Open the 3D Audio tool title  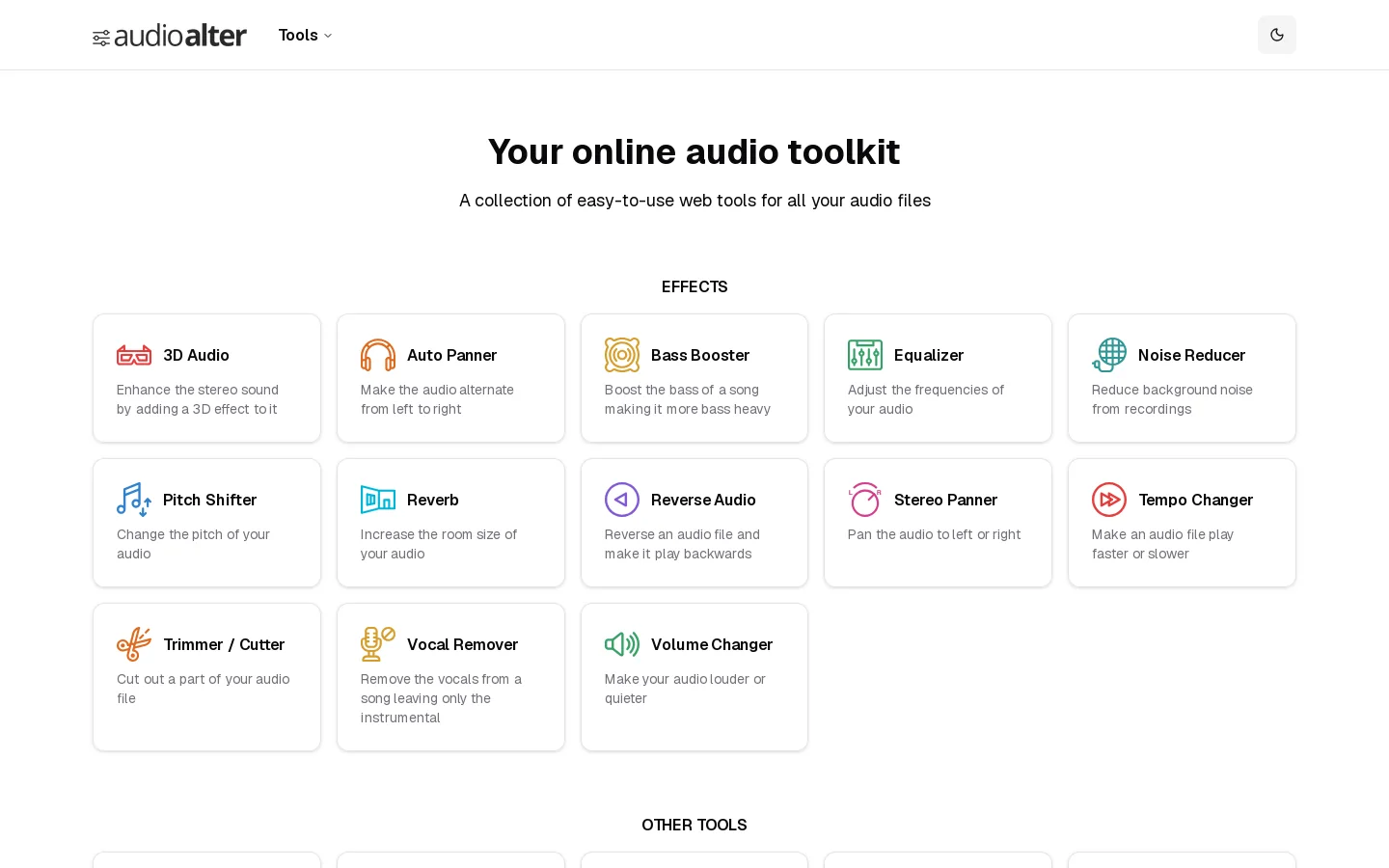tap(197, 355)
